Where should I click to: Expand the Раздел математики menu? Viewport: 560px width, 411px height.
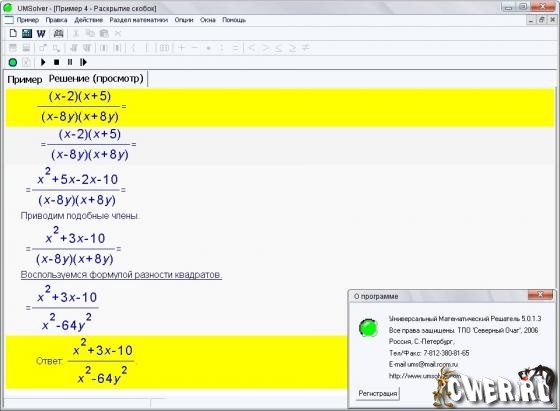(139, 20)
